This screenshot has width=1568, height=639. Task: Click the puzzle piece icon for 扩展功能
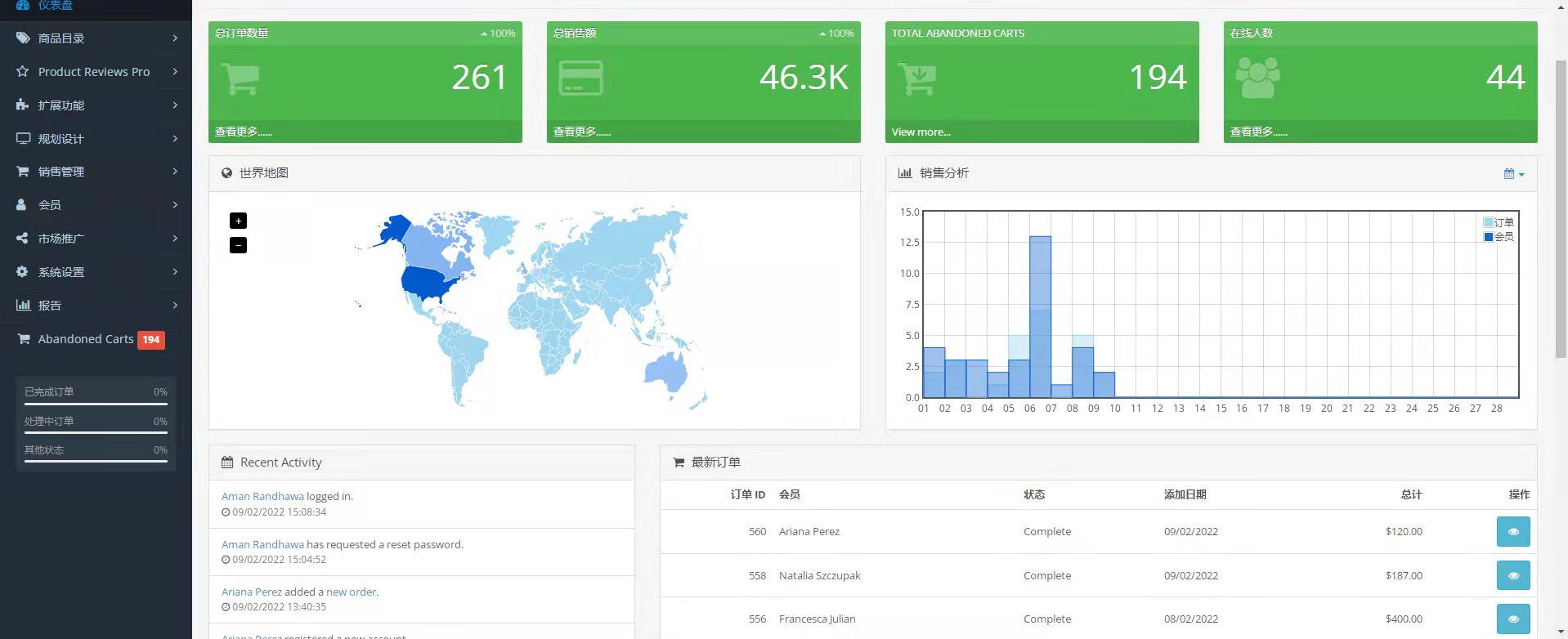tap(22, 105)
